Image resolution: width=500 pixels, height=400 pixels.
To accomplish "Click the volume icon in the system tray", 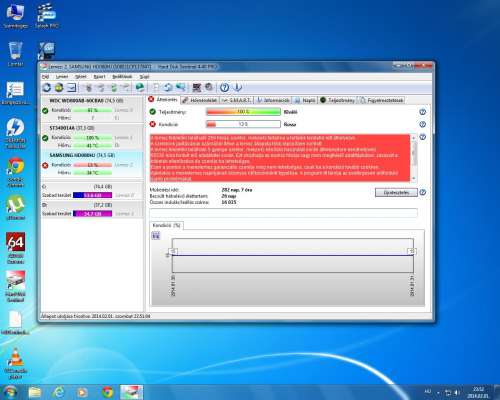I will pyautogui.click(x=457, y=392).
